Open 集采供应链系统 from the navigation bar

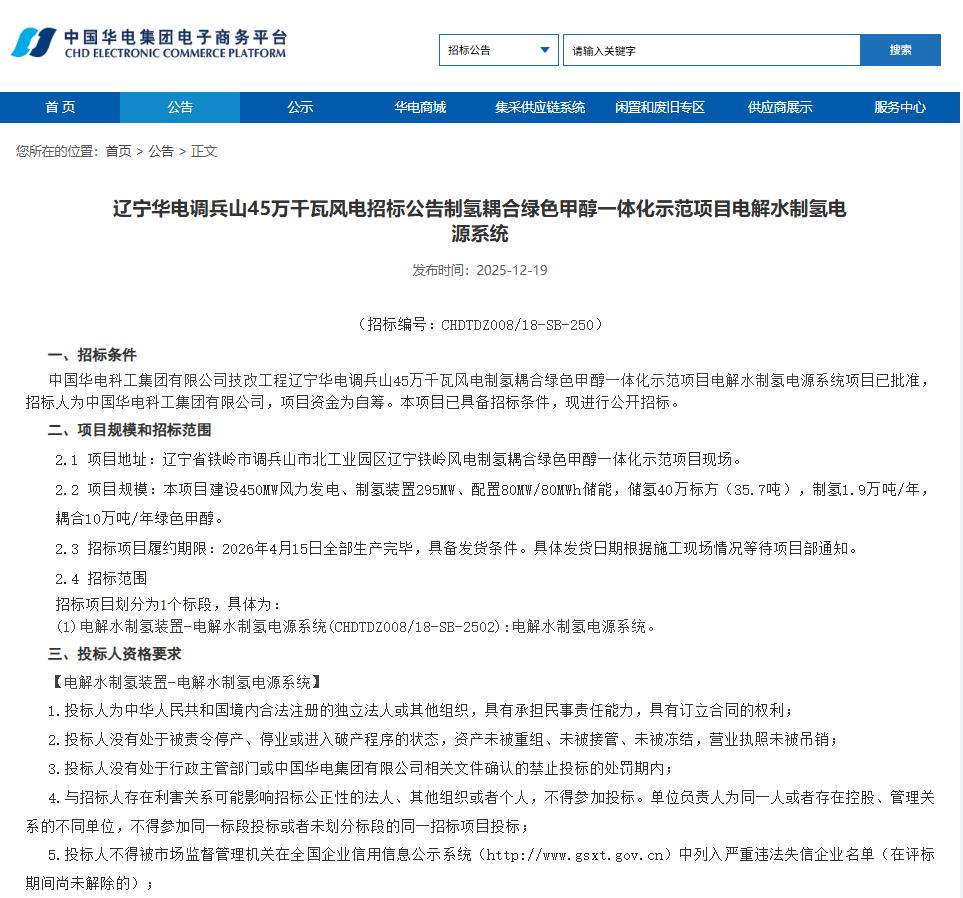(540, 107)
